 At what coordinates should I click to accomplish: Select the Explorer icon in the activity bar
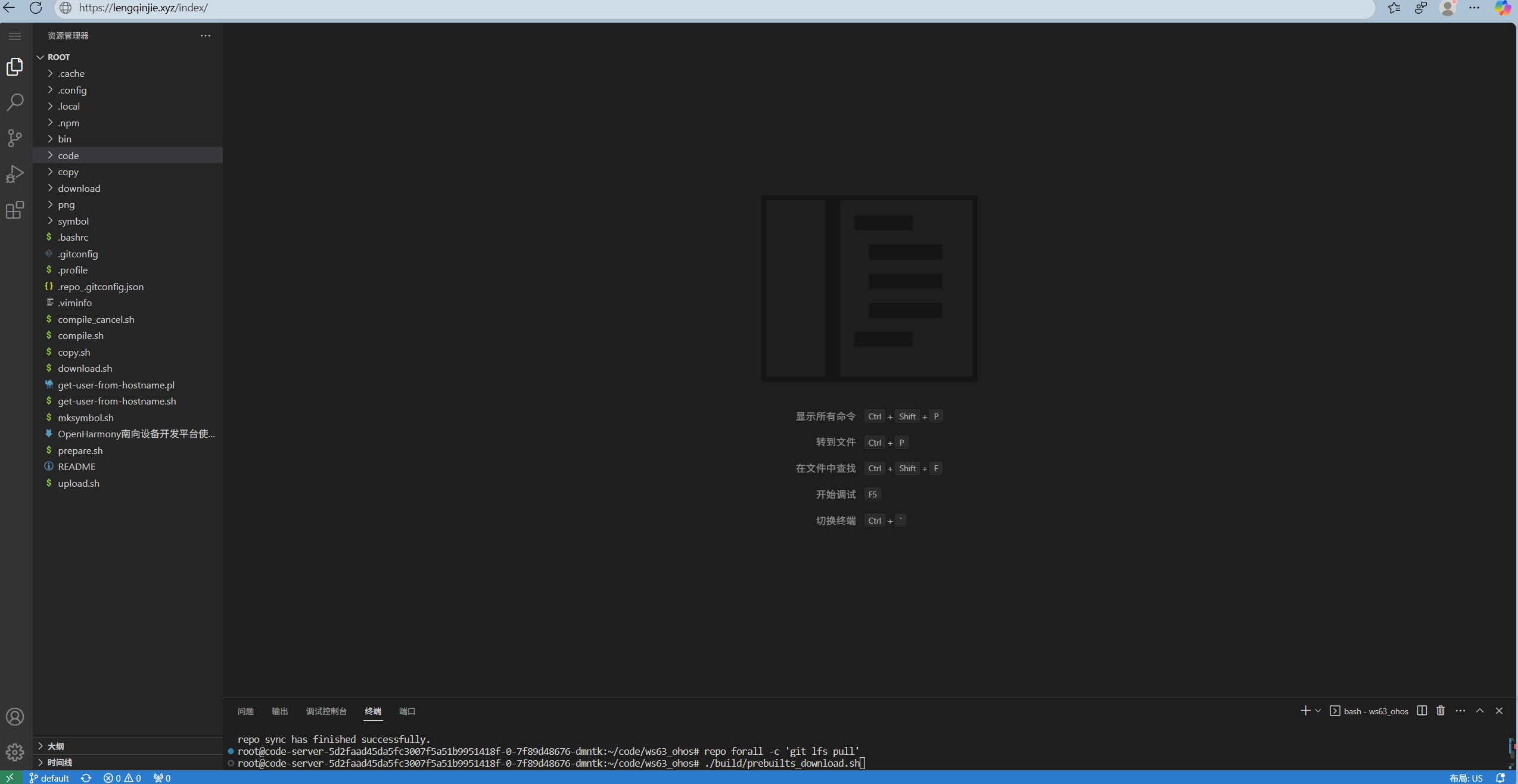click(15, 67)
